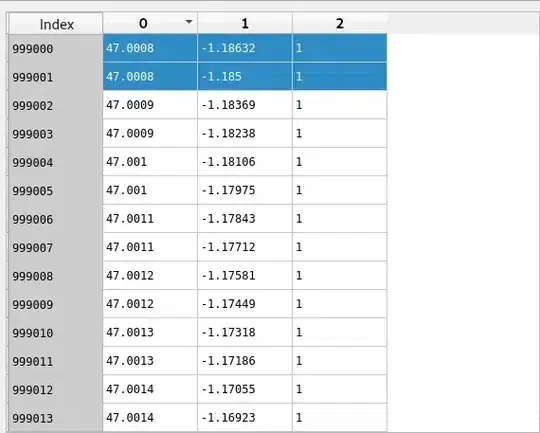Click column 2 cell in row 999007
The image size is (540, 433).
pos(340,247)
